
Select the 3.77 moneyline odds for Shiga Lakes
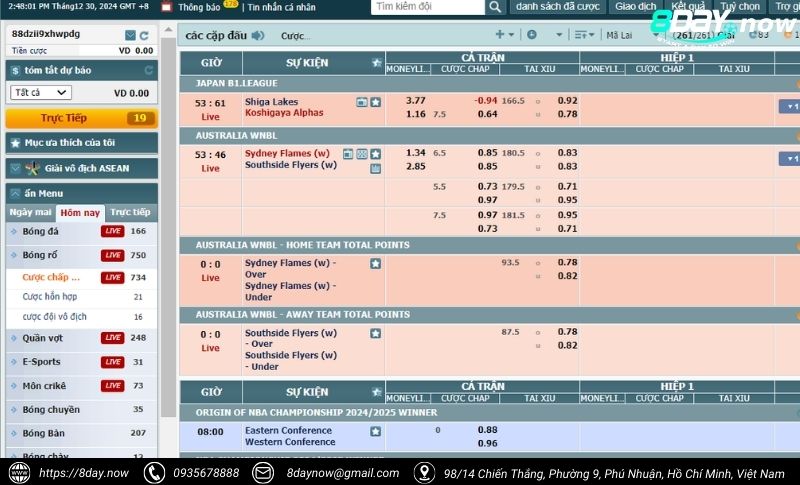pyautogui.click(x=416, y=101)
